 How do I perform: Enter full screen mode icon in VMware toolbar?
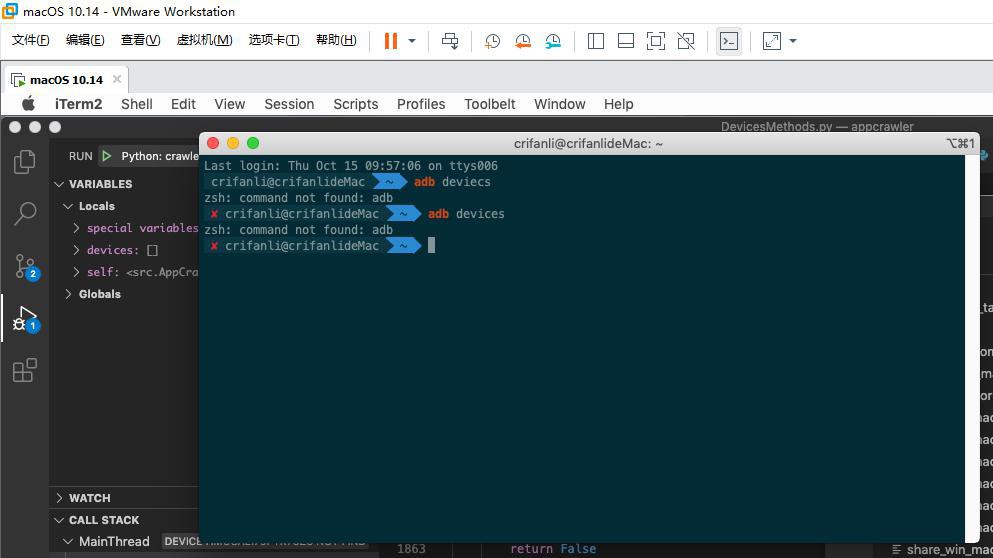coord(655,41)
